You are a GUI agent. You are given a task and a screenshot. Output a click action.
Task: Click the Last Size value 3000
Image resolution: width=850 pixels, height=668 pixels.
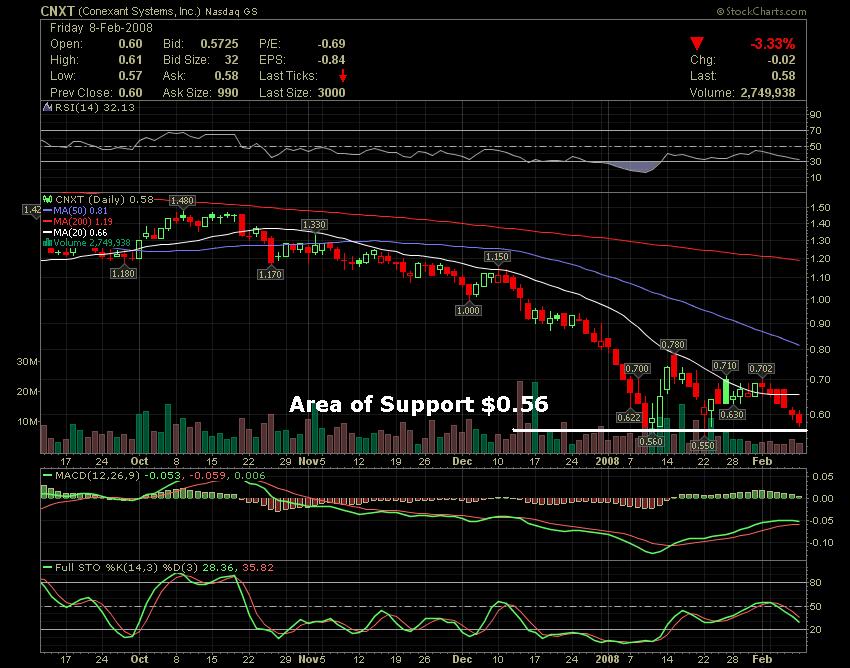pyautogui.click(x=331, y=93)
